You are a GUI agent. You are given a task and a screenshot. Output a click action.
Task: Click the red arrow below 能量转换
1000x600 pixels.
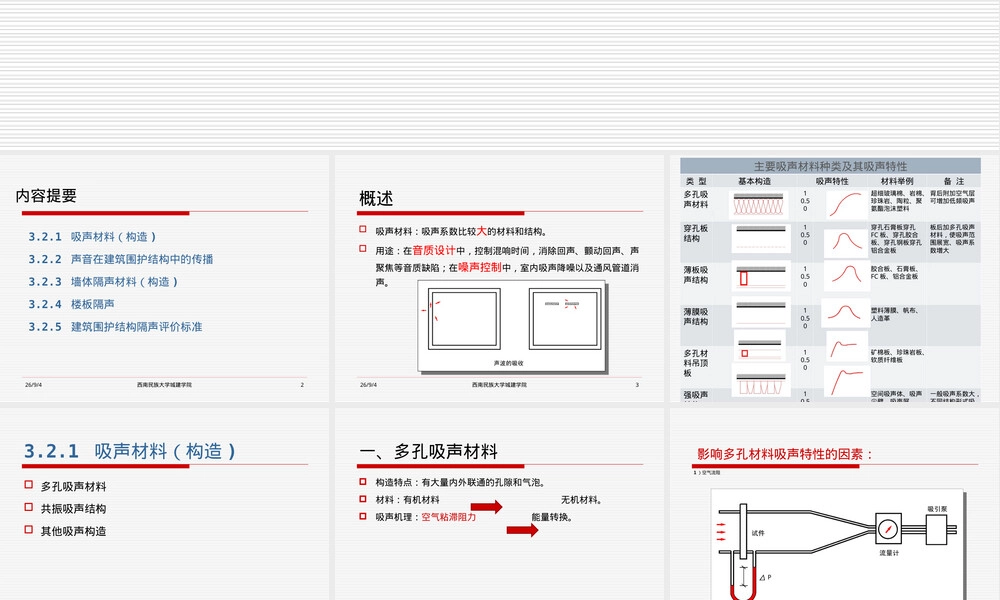coord(523,530)
